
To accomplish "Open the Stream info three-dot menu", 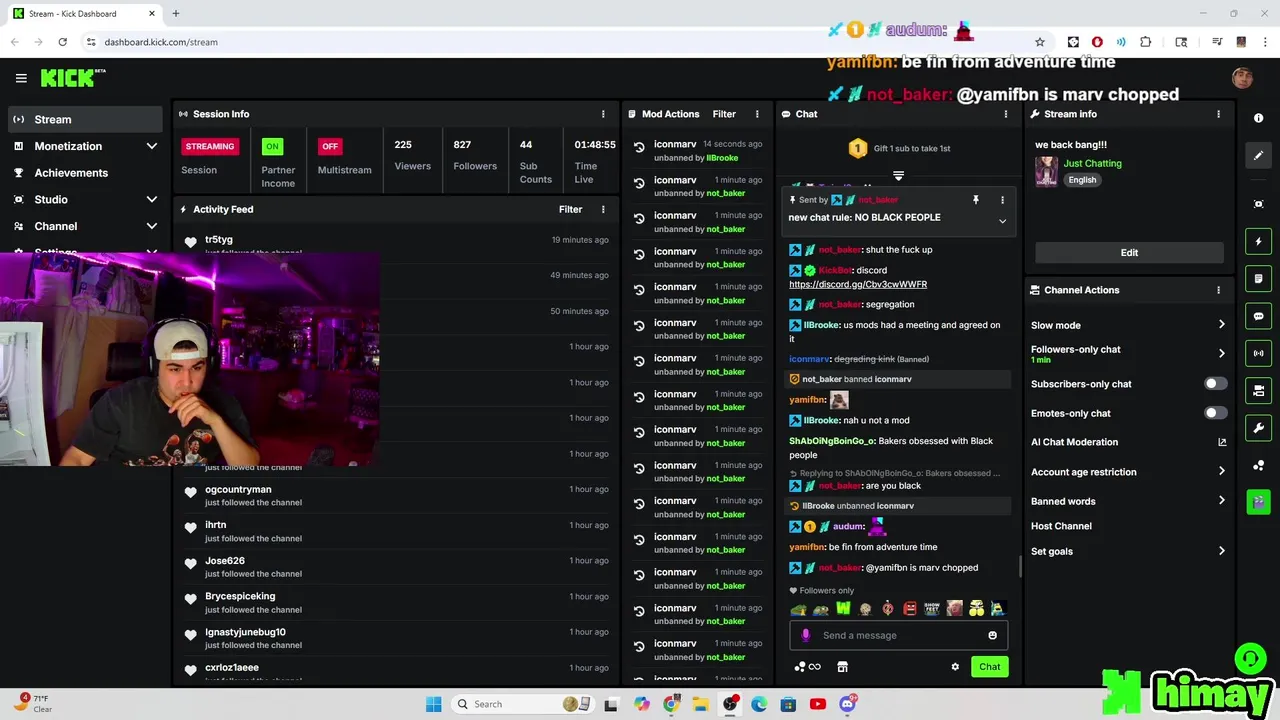I will click(1218, 114).
